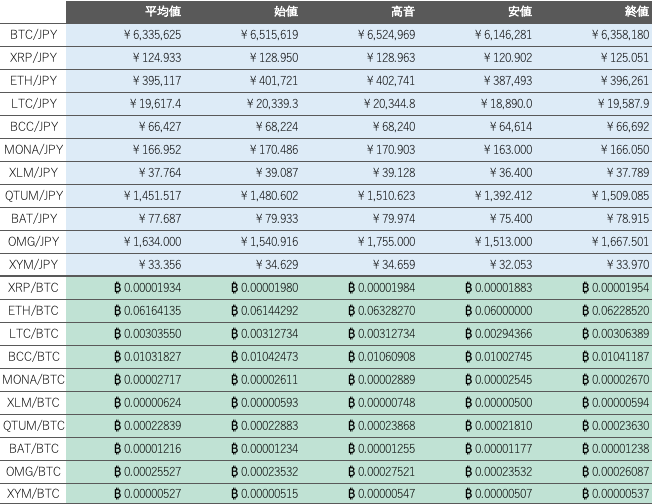
Task: Select the ETH/JPY row label
Action: pyautogui.click(x=33, y=80)
